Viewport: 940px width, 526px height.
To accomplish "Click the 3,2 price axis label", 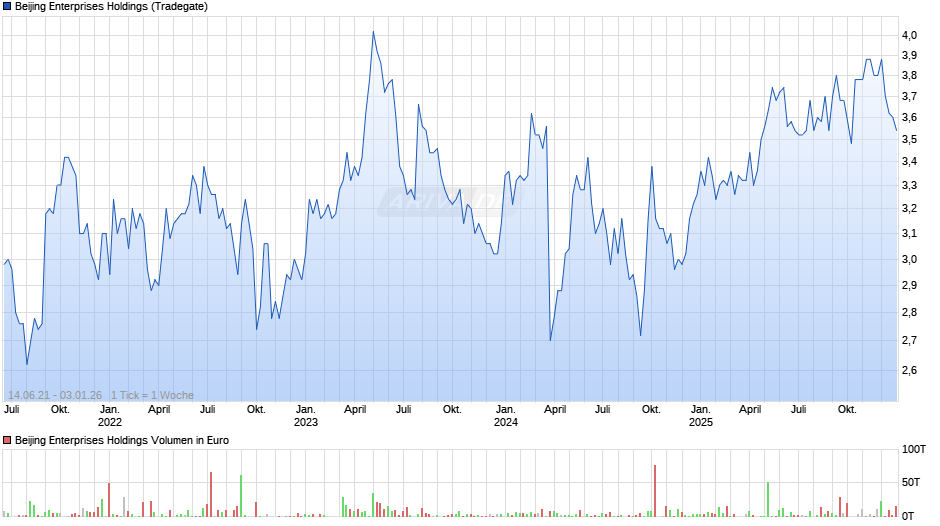I will coord(909,209).
